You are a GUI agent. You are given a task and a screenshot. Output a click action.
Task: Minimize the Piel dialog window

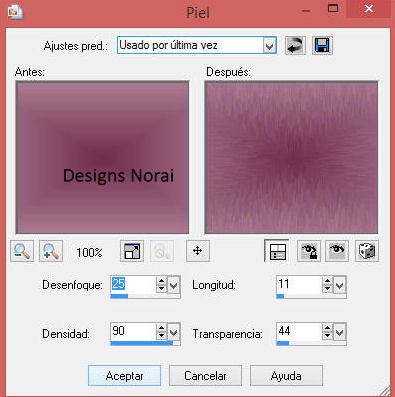306,11
